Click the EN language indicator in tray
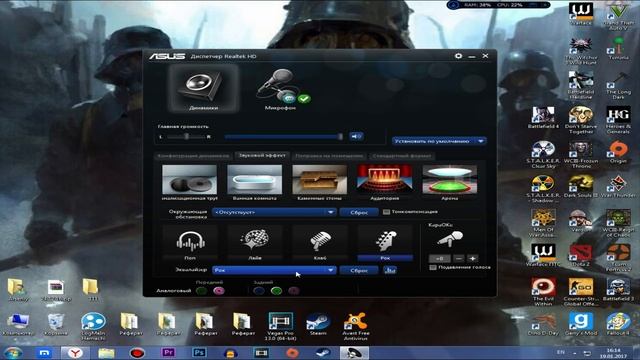Viewport: 640px width, 360px height. pos(560,352)
